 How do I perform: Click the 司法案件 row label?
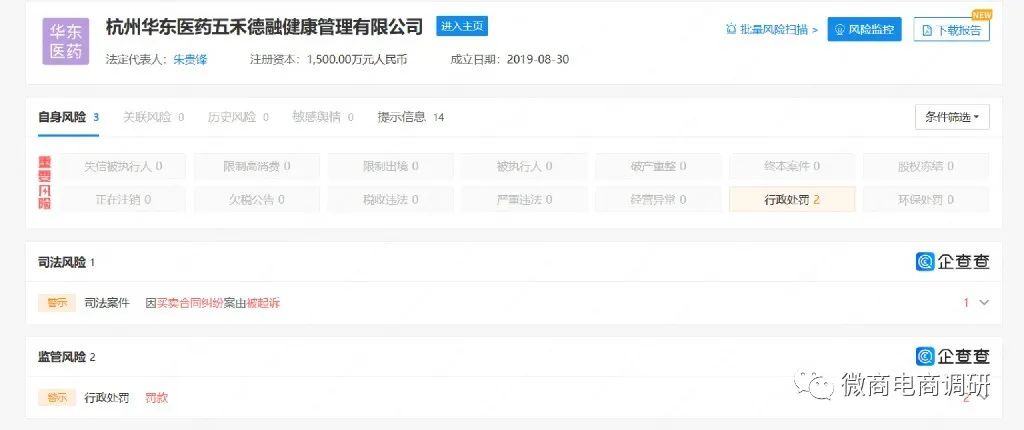(107, 303)
